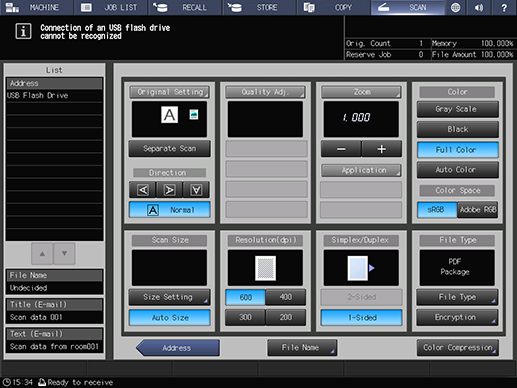Open the Encryption settings
This screenshot has width=517, height=388.
point(457,317)
